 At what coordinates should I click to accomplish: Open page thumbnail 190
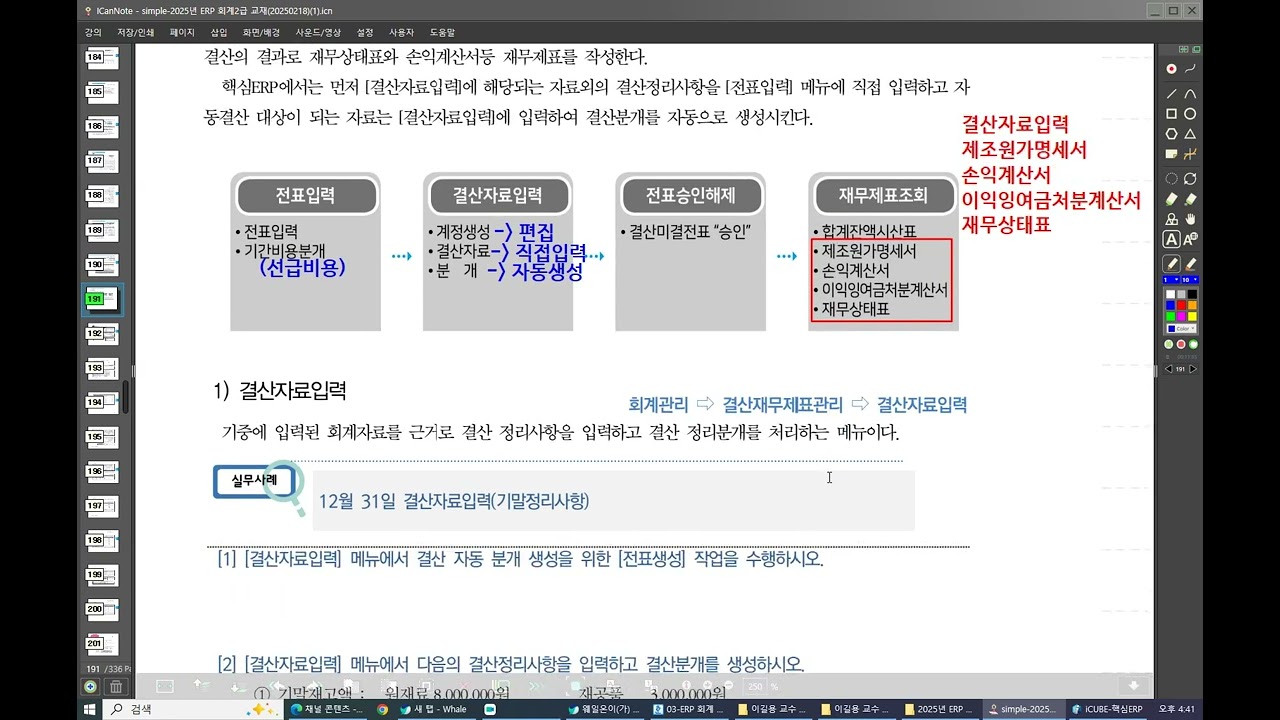click(102, 264)
